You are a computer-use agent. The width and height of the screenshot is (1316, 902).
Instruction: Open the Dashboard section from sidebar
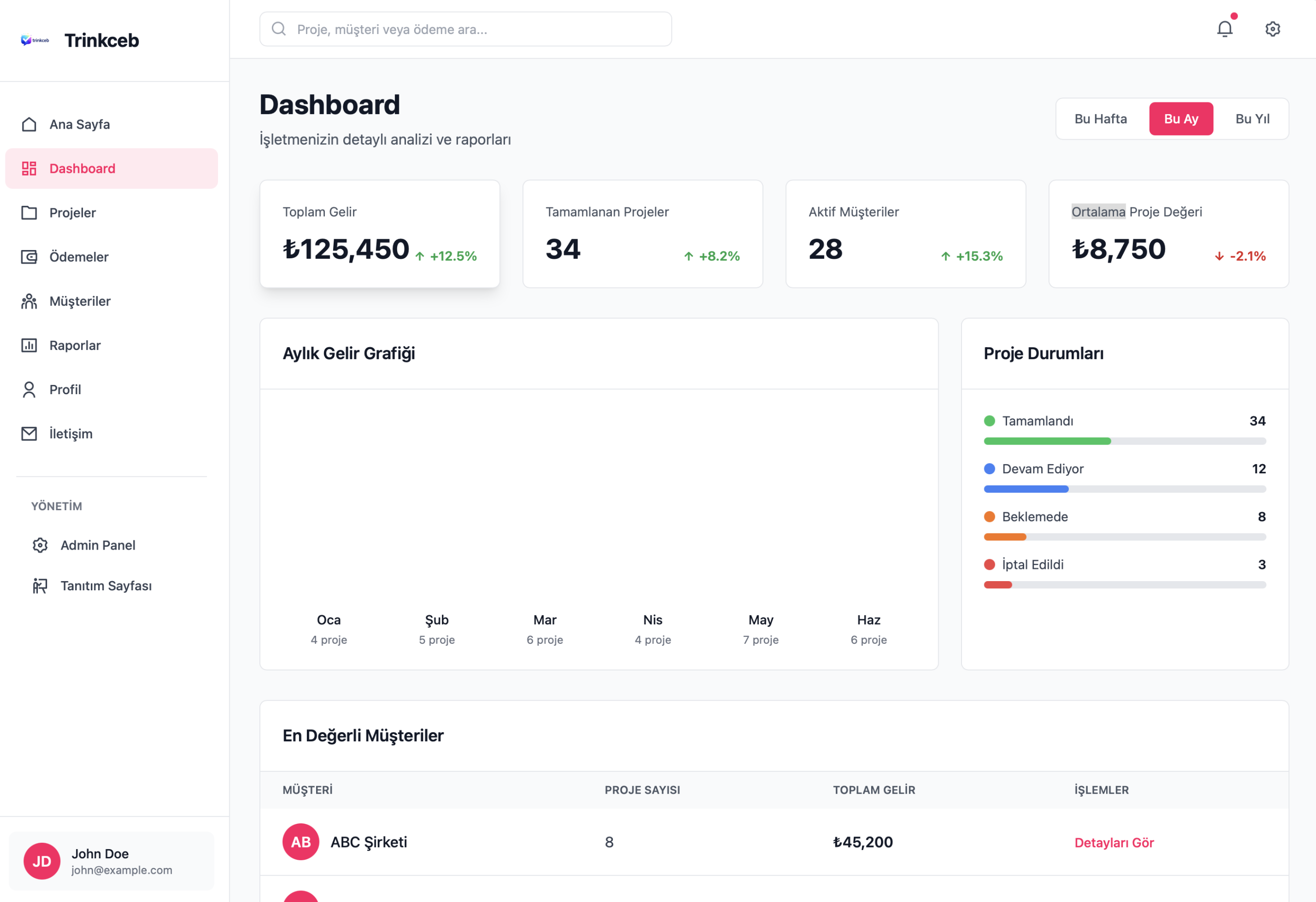click(x=82, y=167)
